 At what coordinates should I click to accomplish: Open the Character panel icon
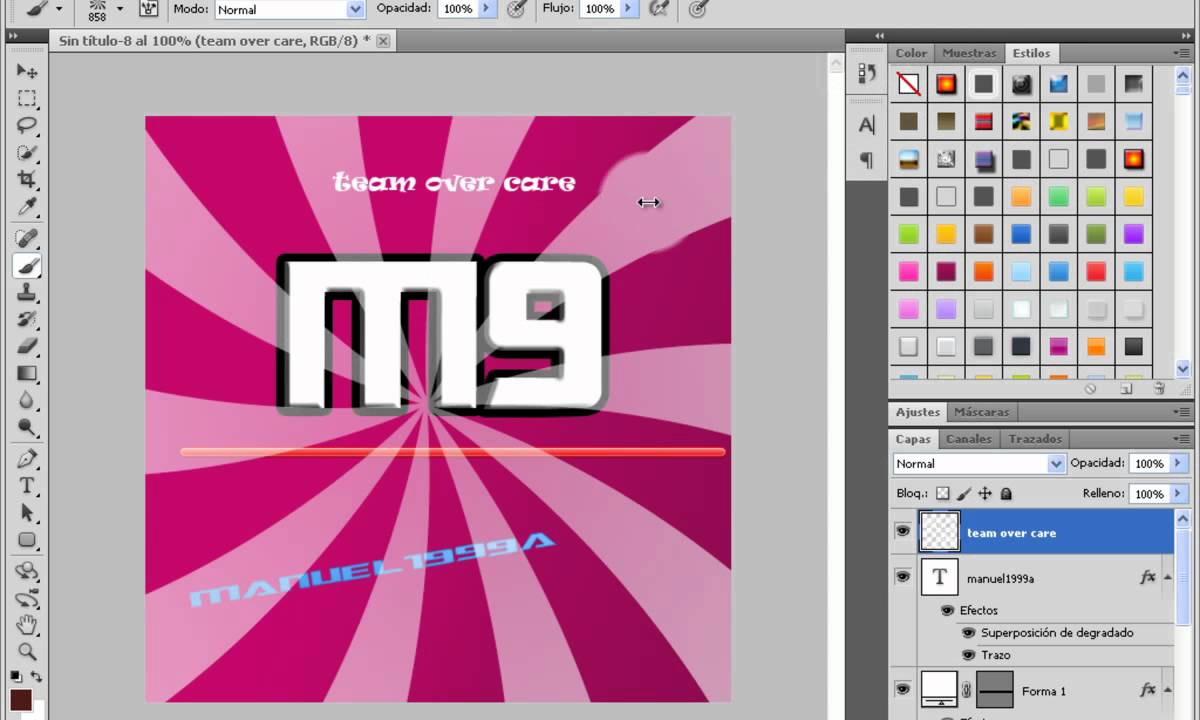pyautogui.click(x=867, y=125)
